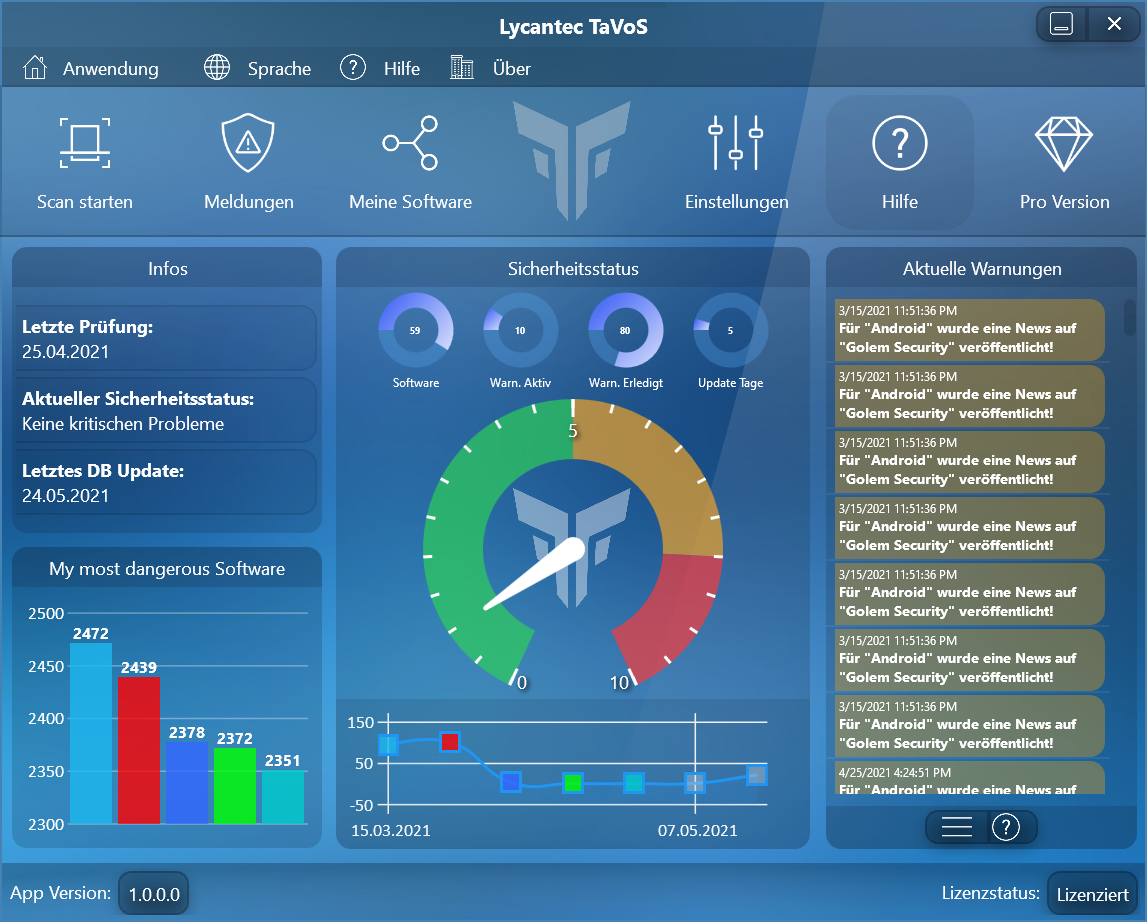The height and width of the screenshot is (922, 1147).
Task: Open Pro Version diamond icon
Action: 1064,143
